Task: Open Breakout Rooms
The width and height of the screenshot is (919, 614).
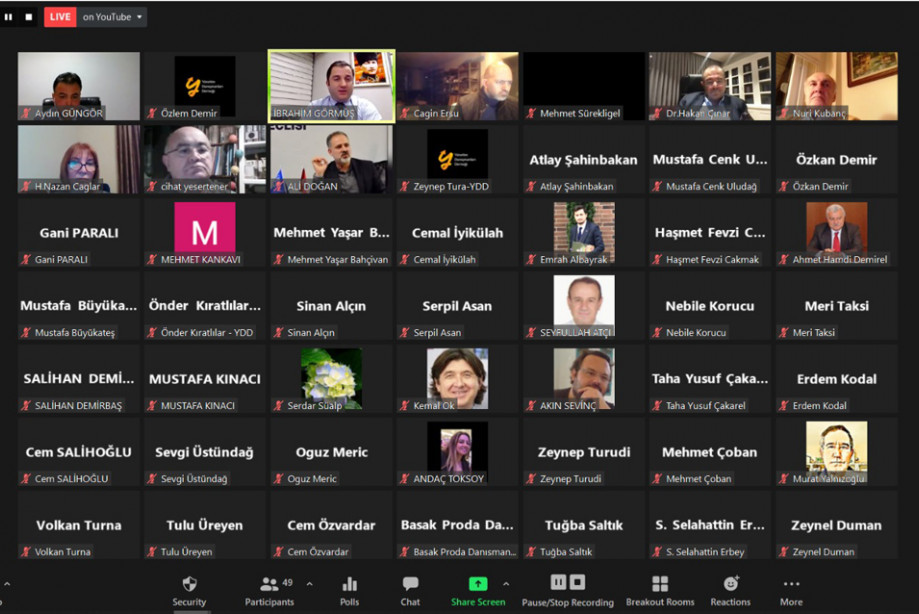Action: coord(659,588)
